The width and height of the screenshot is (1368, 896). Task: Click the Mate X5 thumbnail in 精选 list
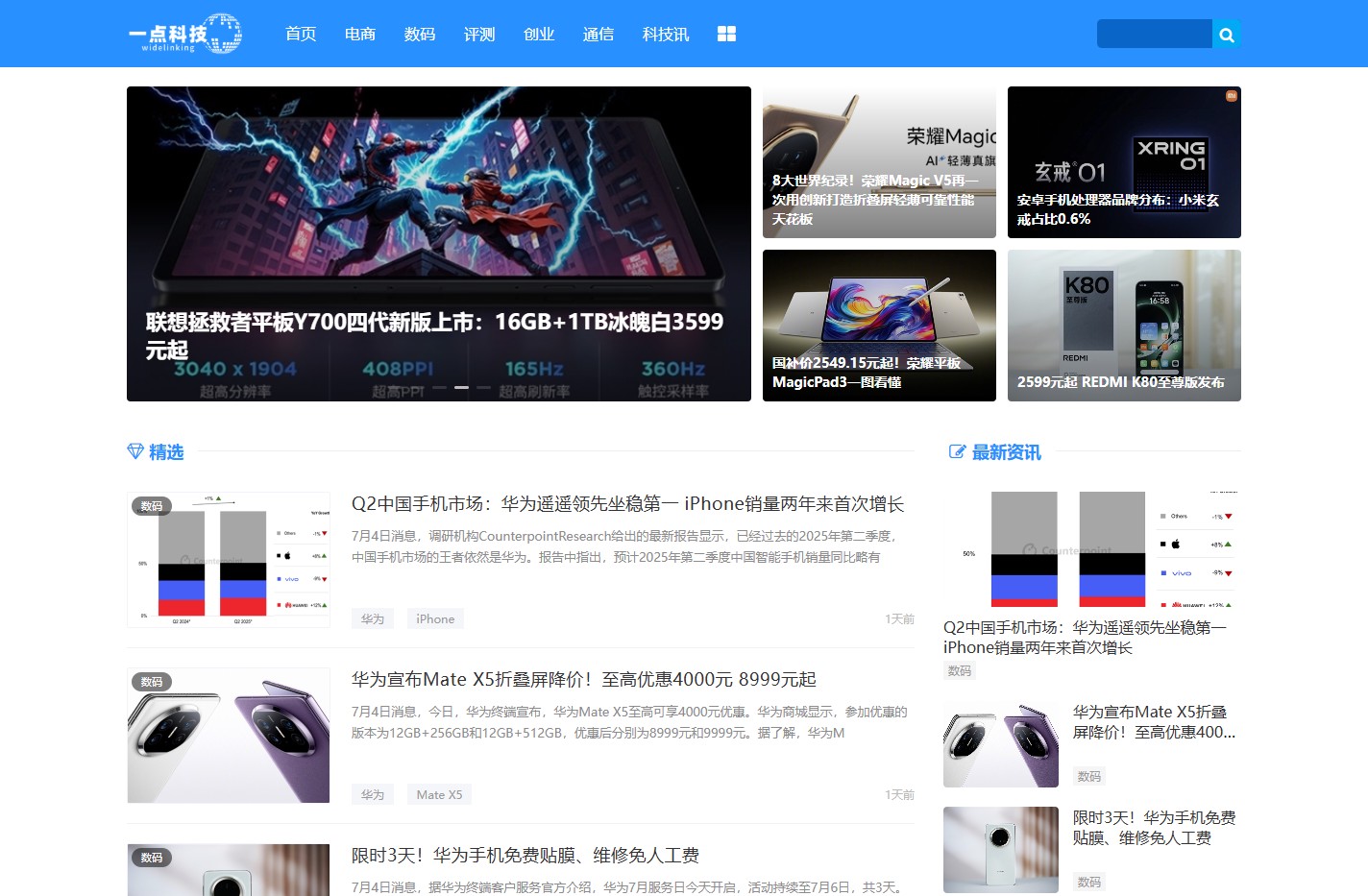pos(229,736)
